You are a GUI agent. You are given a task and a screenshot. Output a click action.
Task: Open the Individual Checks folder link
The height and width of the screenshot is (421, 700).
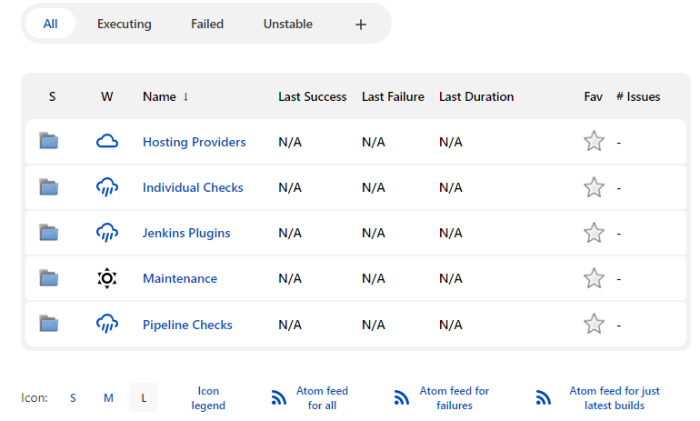pyautogui.click(x=193, y=187)
